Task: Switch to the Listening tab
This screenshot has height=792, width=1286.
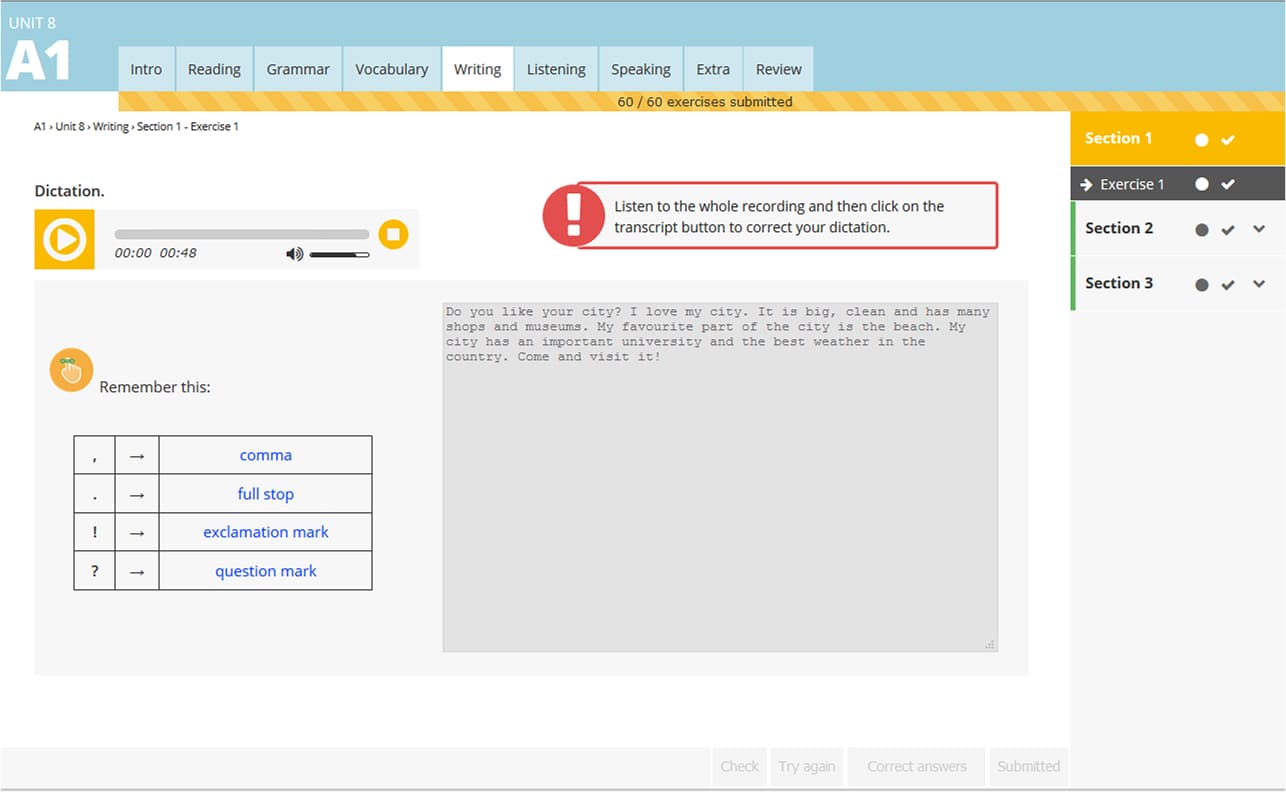Action: 556,69
